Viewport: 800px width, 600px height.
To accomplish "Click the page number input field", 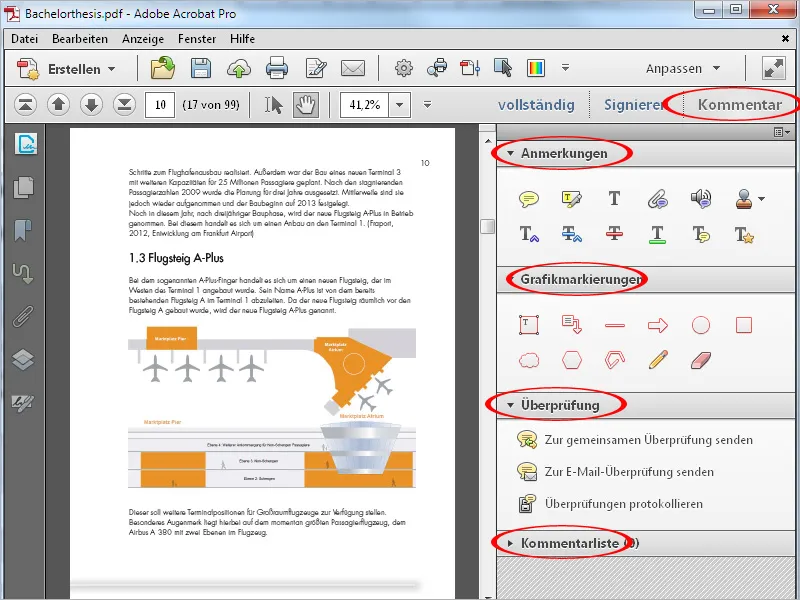I will click(x=160, y=105).
